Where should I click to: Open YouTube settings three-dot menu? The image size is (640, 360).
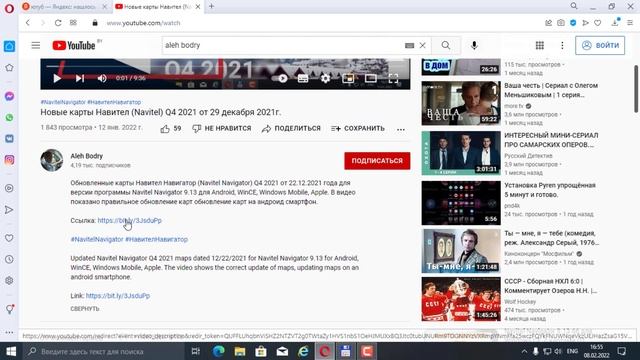[x=562, y=45]
